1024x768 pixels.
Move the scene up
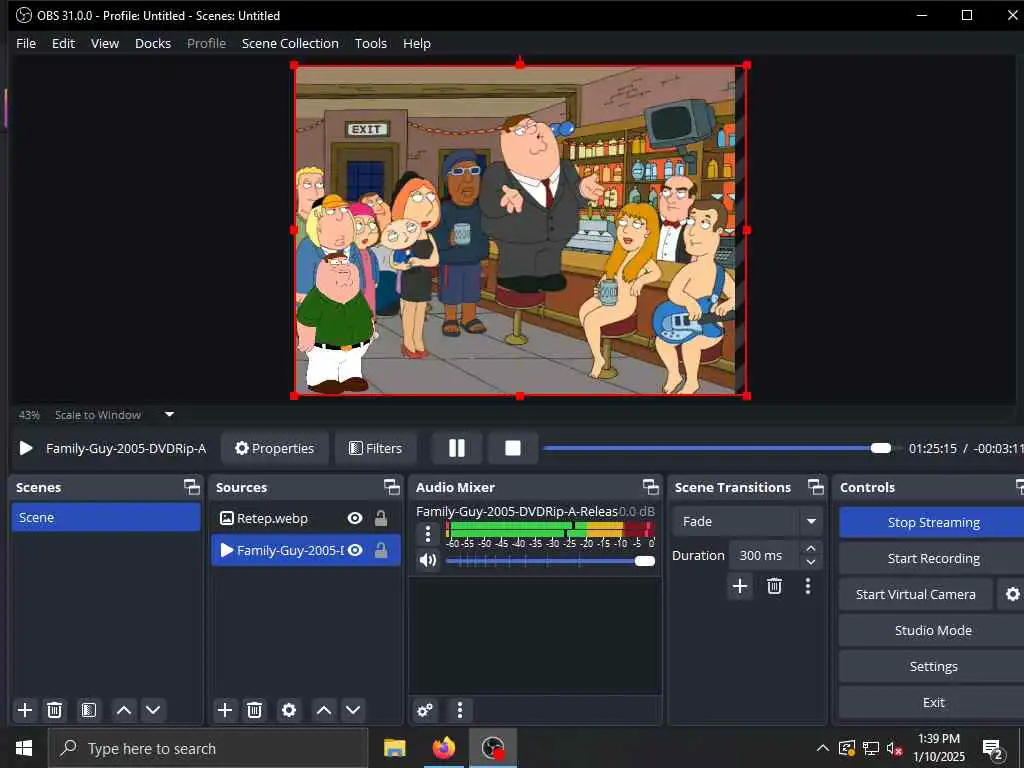click(x=123, y=710)
